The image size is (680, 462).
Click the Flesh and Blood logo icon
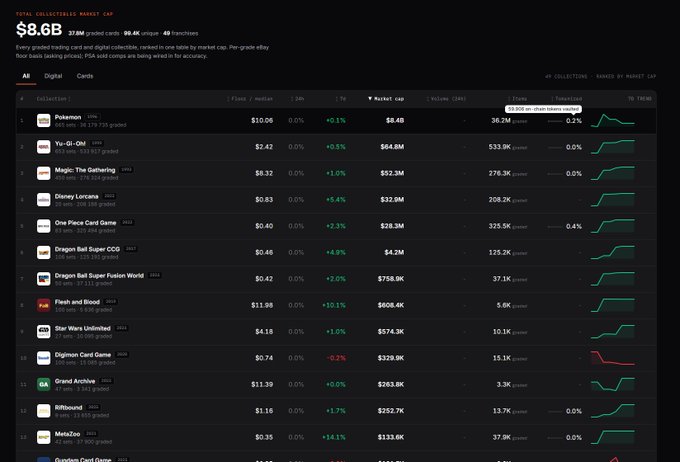pyautogui.click(x=43, y=305)
